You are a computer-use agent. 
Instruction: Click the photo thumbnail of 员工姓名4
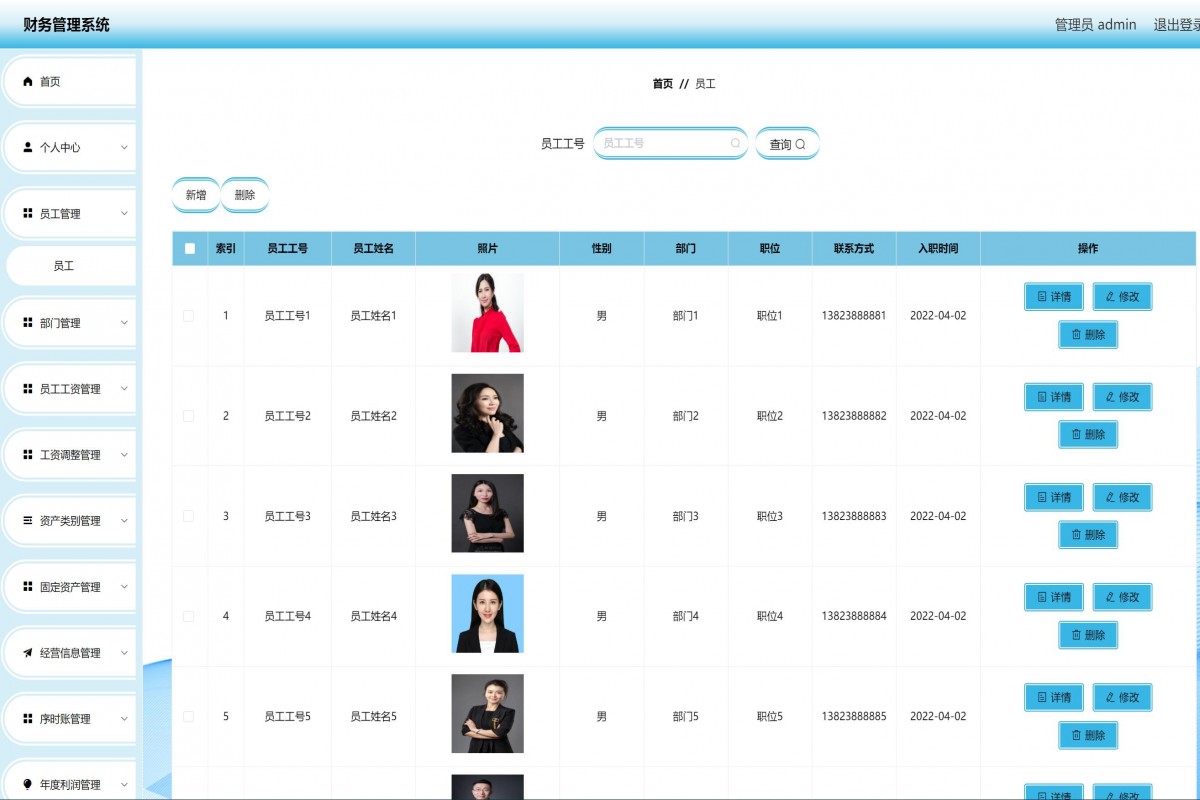[487, 613]
